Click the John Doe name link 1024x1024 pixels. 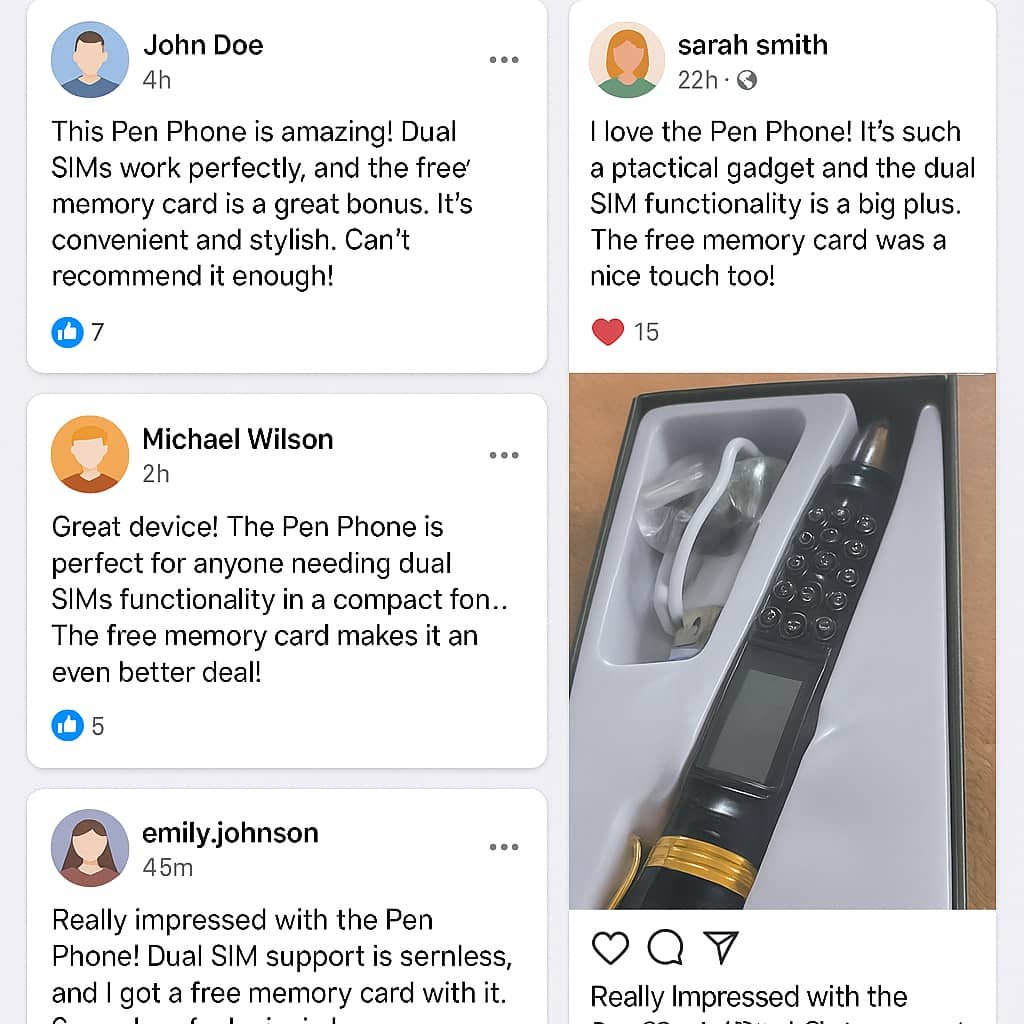(203, 45)
